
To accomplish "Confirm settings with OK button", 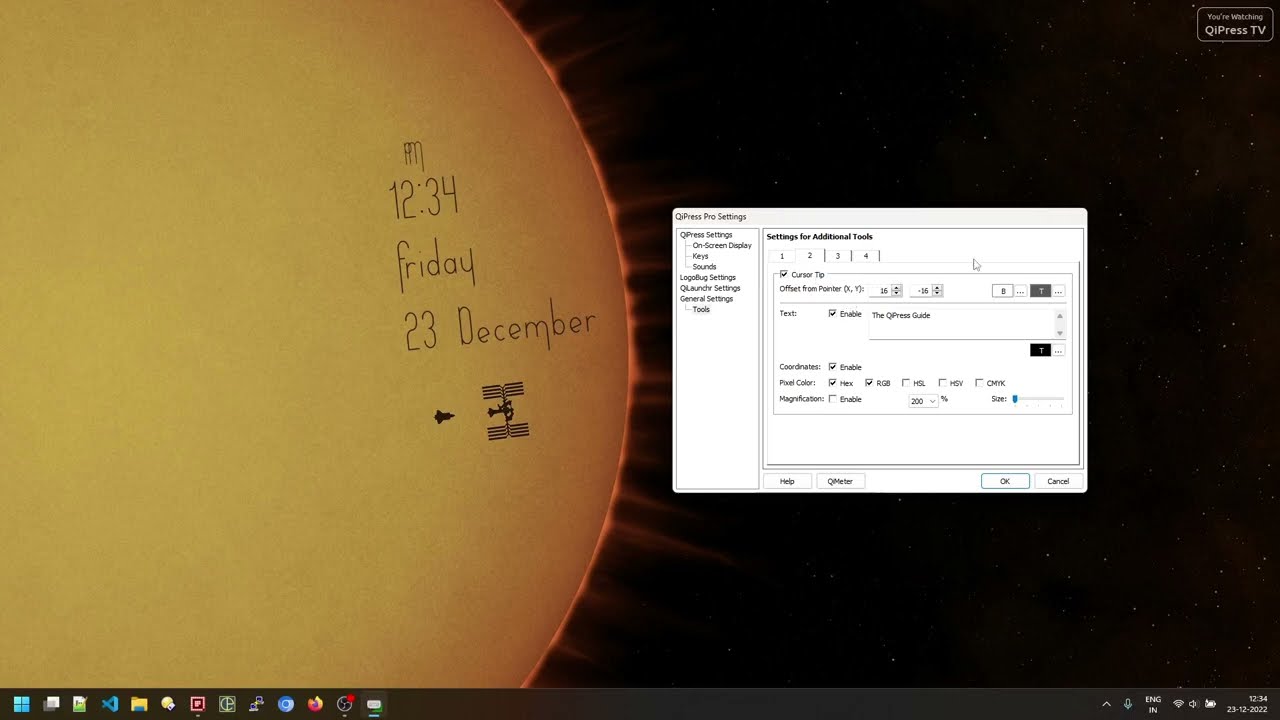I will (x=1005, y=481).
